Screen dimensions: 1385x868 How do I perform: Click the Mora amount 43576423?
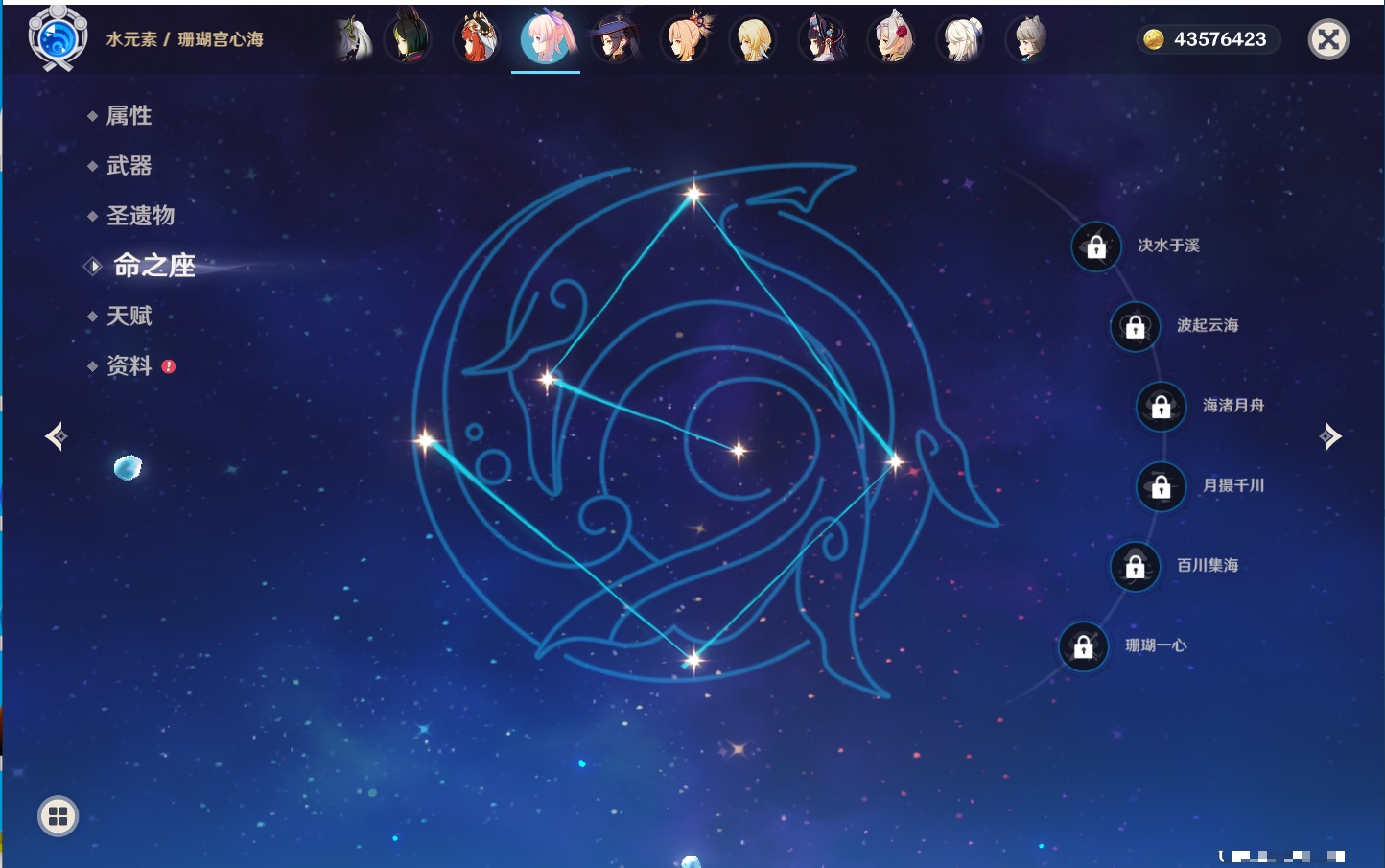(1220, 39)
